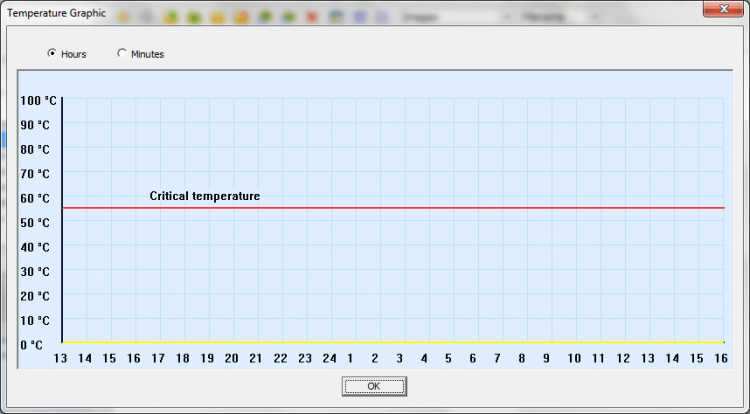Select the Minutes radio button
This screenshot has height=414, width=750.
(123, 54)
